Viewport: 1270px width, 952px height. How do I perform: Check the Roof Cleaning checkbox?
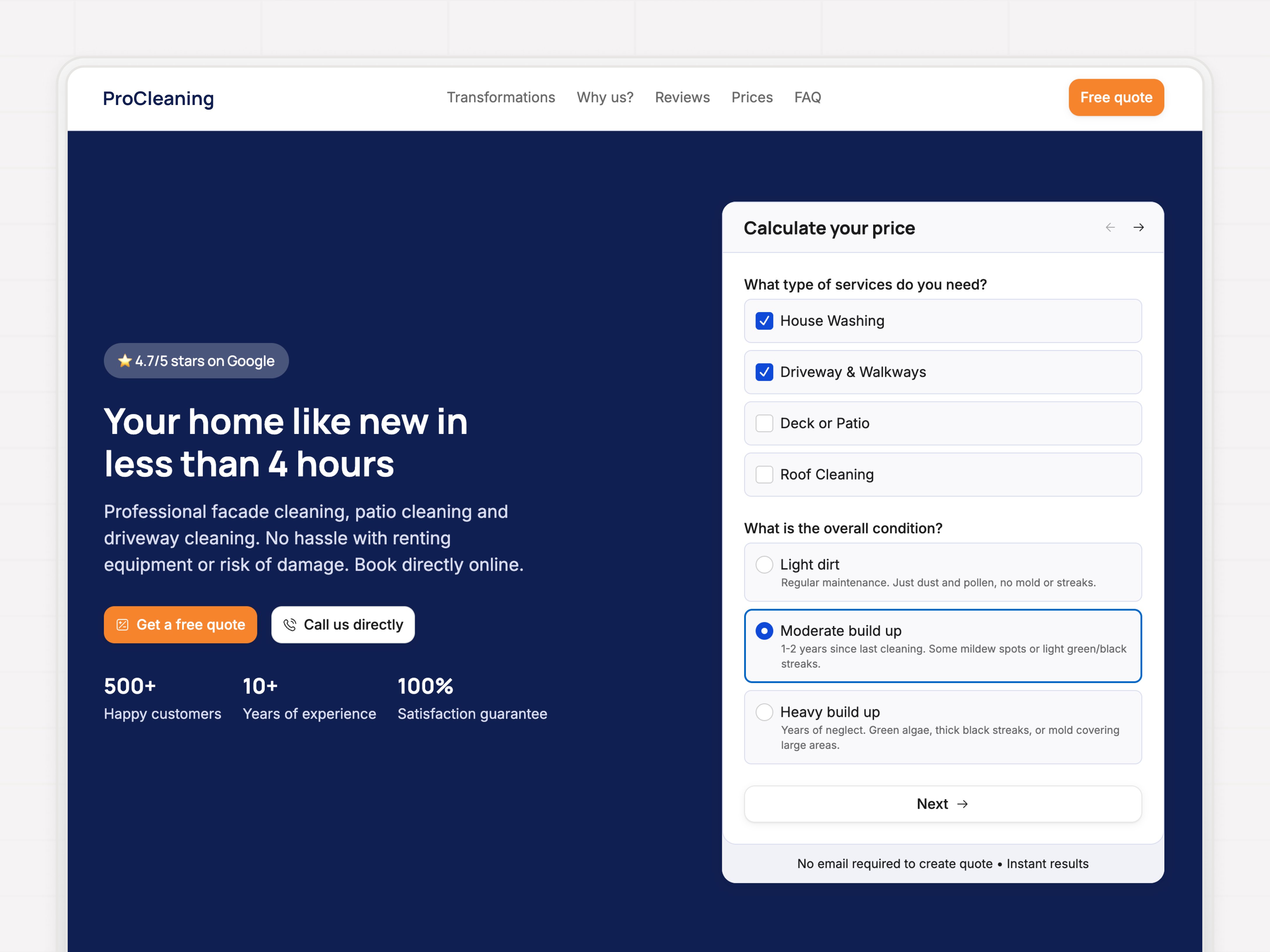click(x=764, y=475)
